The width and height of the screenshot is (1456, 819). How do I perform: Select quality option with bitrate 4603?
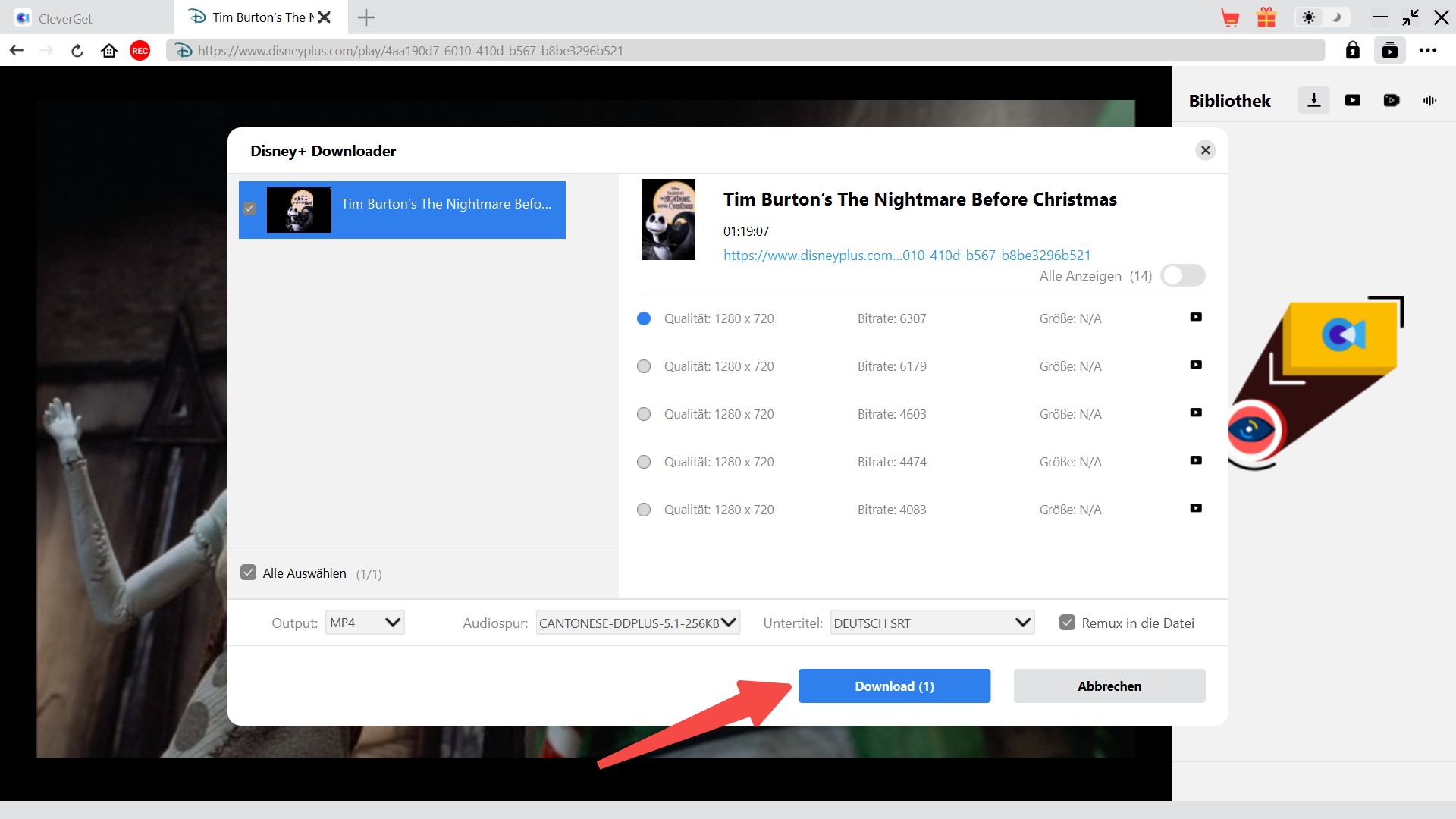[644, 414]
